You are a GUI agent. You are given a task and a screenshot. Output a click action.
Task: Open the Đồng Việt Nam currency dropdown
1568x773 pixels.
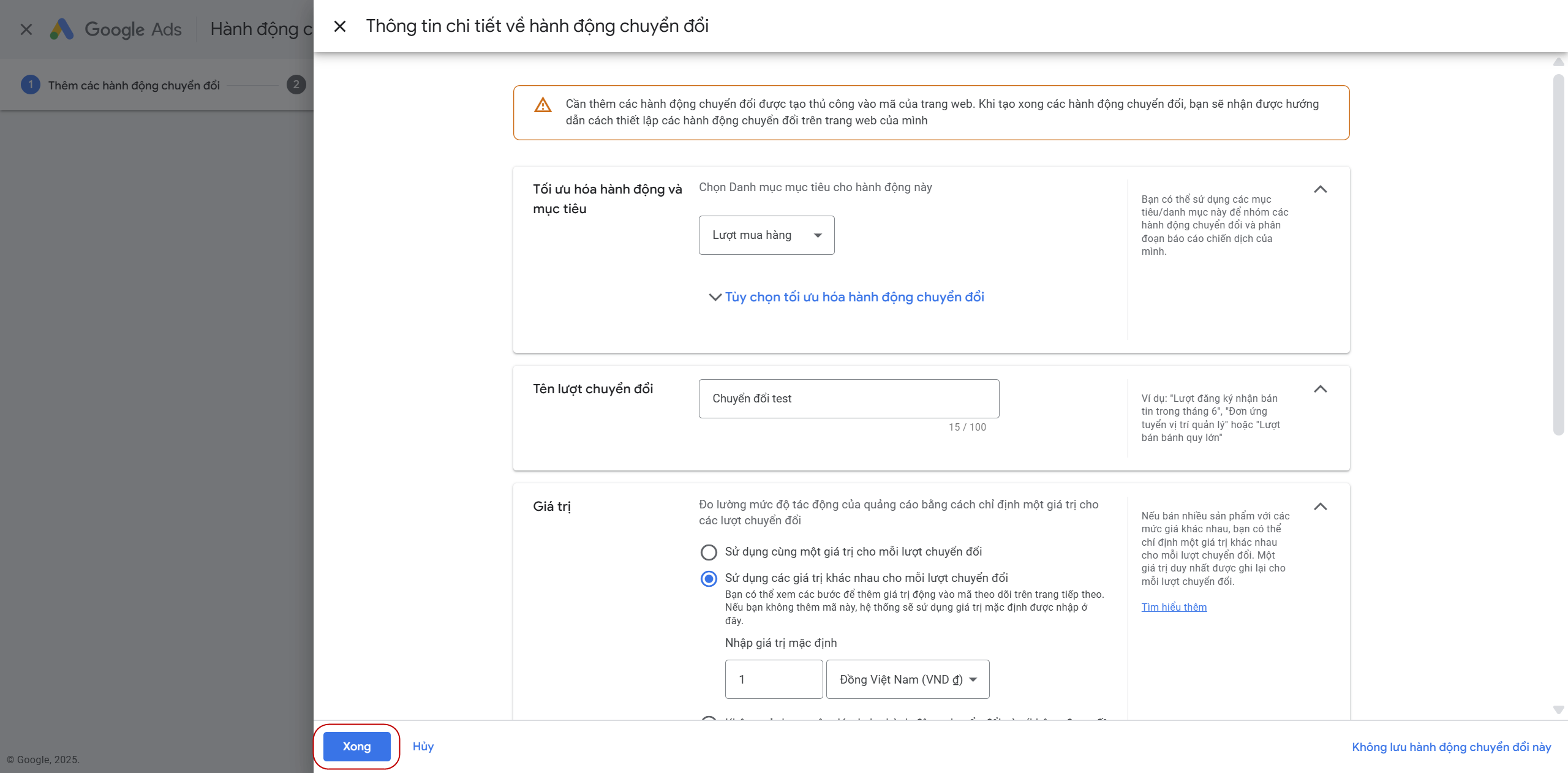click(907, 679)
